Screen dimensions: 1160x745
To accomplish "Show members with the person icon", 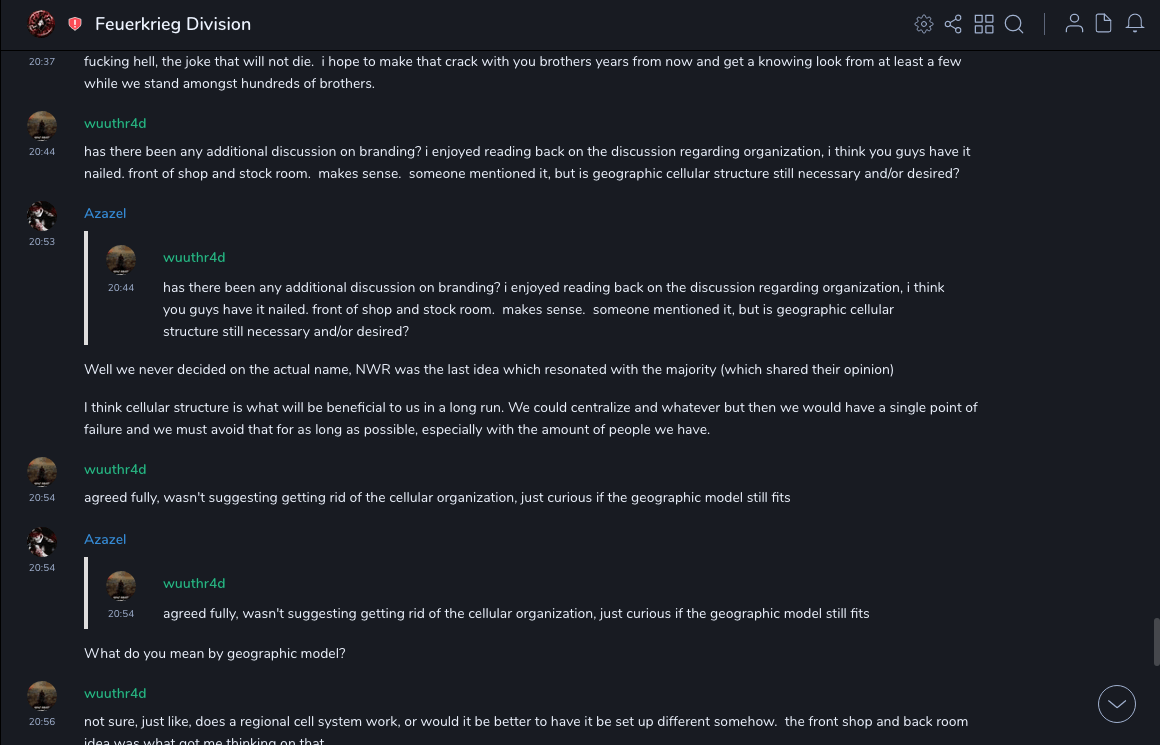I will [1074, 24].
